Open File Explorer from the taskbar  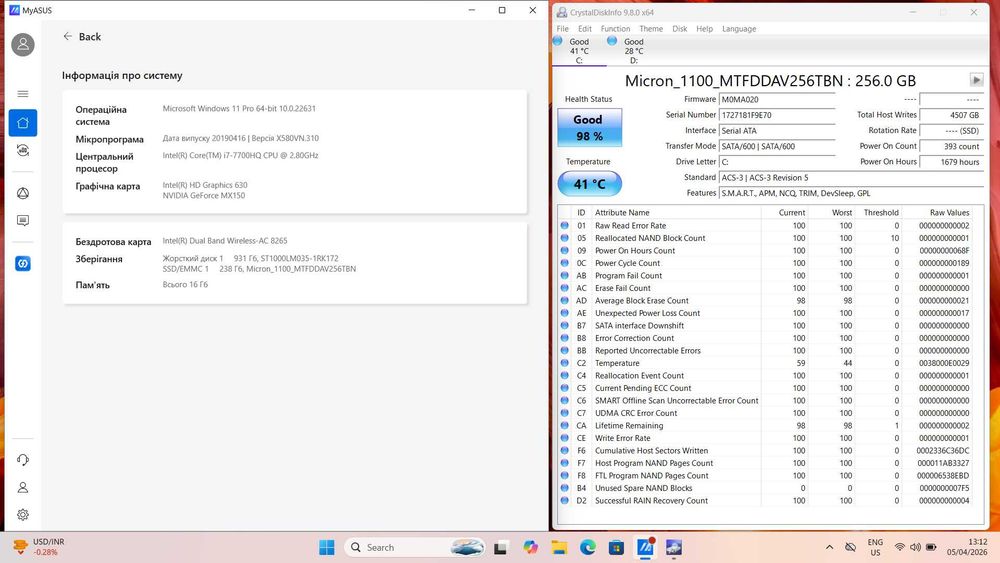(559, 547)
